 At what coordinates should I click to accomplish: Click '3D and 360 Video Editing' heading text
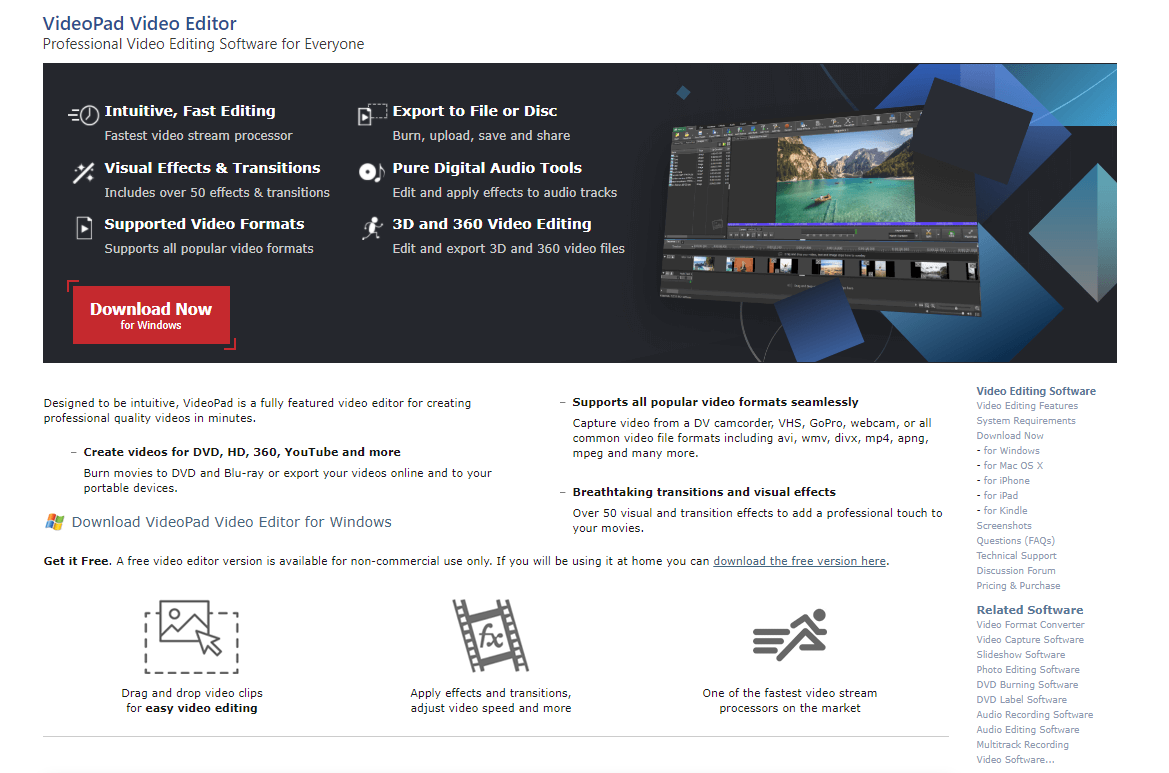(492, 224)
